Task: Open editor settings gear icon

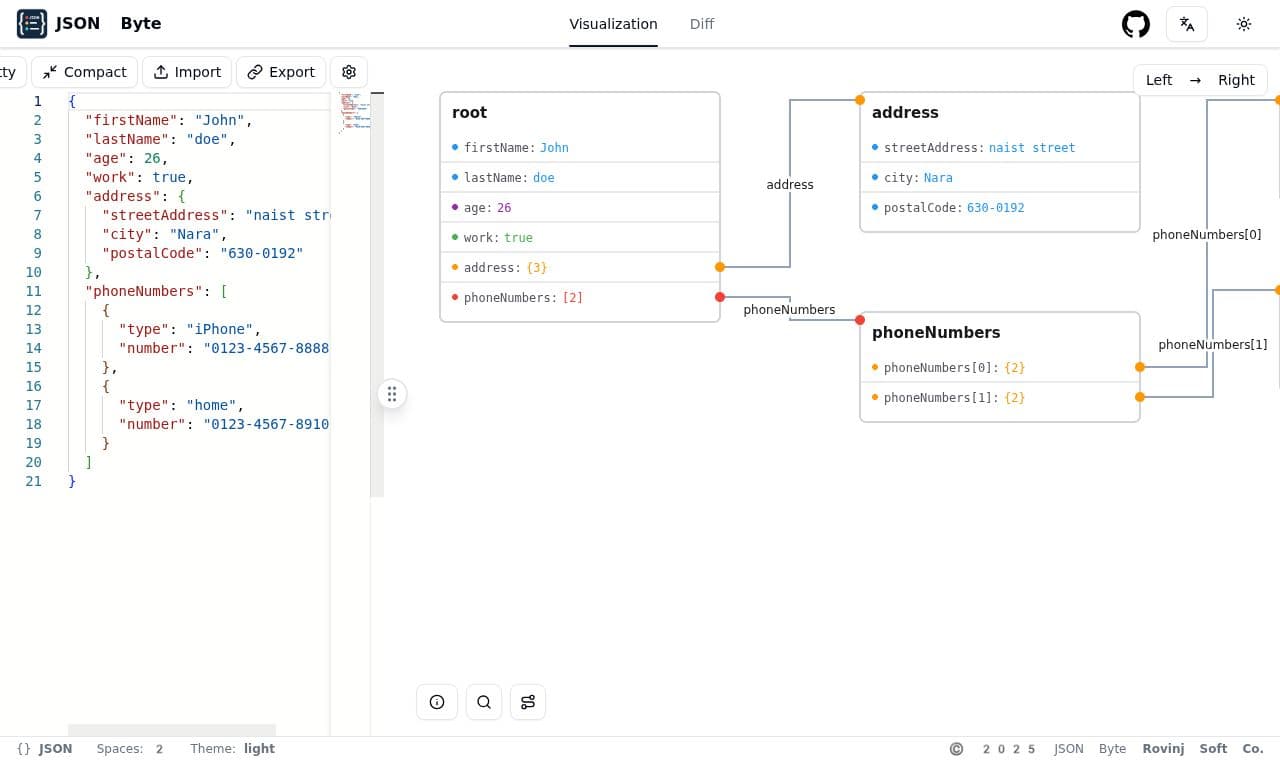Action: pos(349,72)
